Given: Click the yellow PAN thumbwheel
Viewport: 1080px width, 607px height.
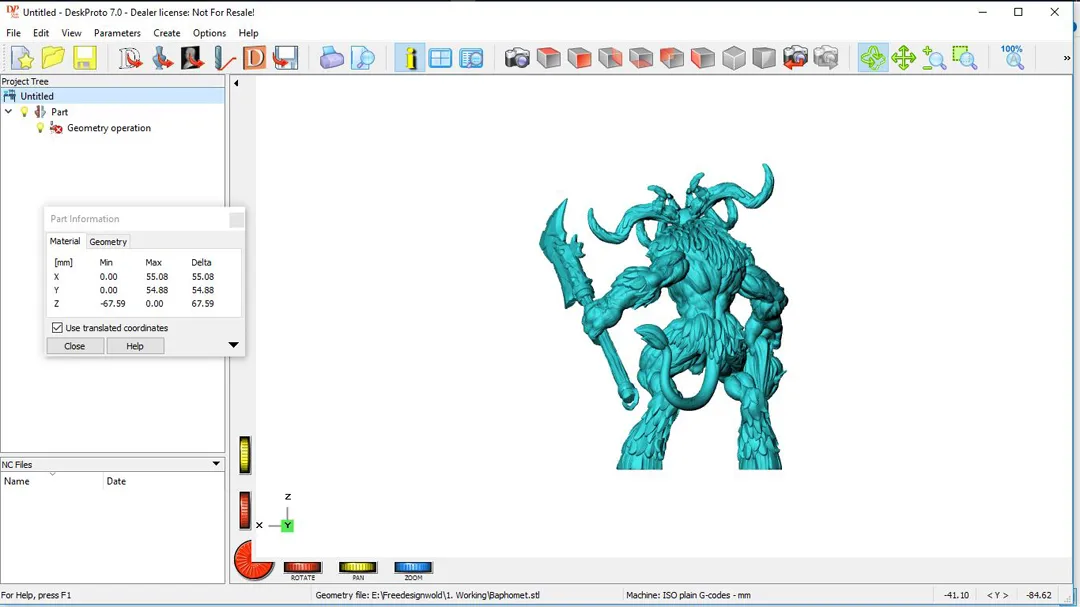Looking at the screenshot, I should 357,567.
